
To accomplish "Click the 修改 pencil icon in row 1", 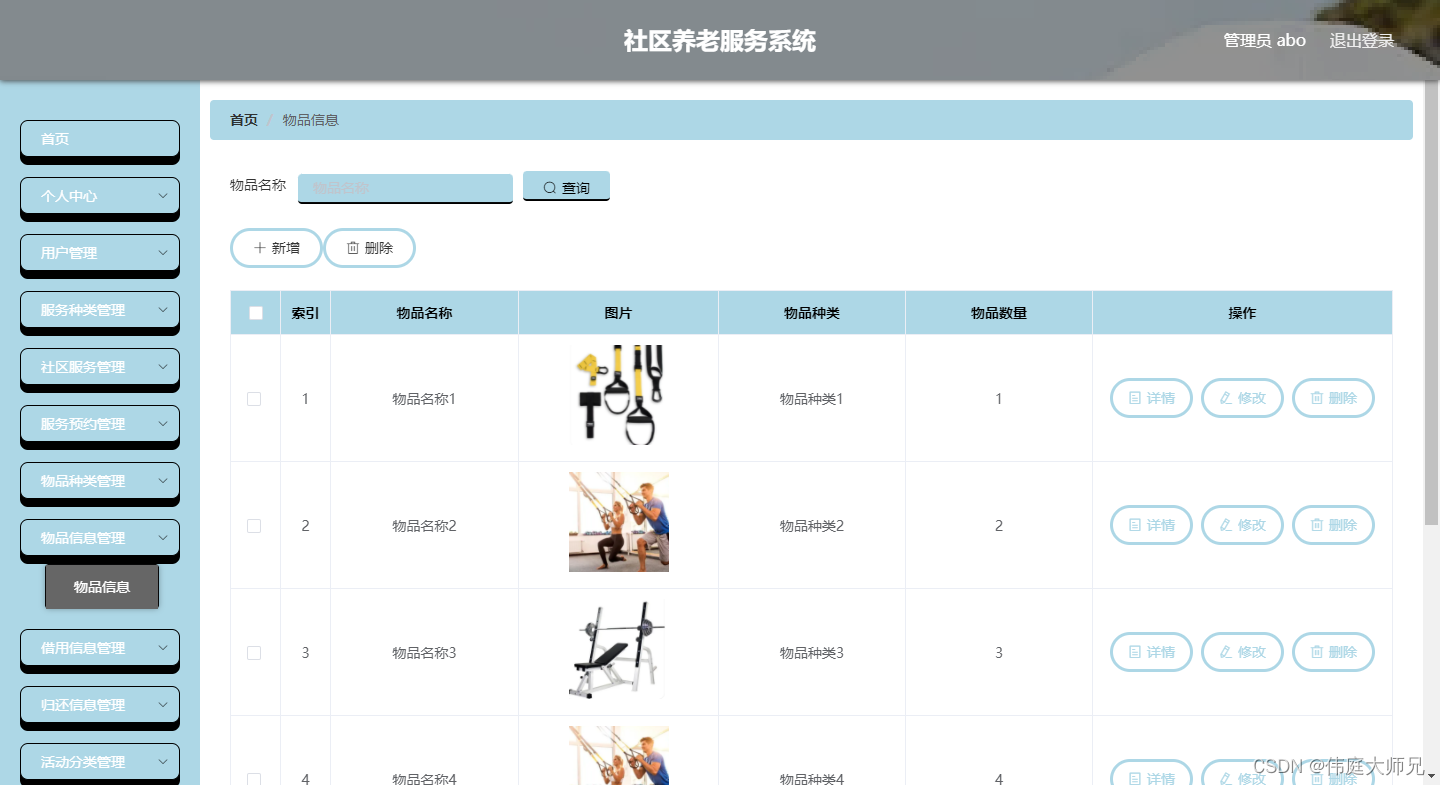I will (x=1226, y=398).
